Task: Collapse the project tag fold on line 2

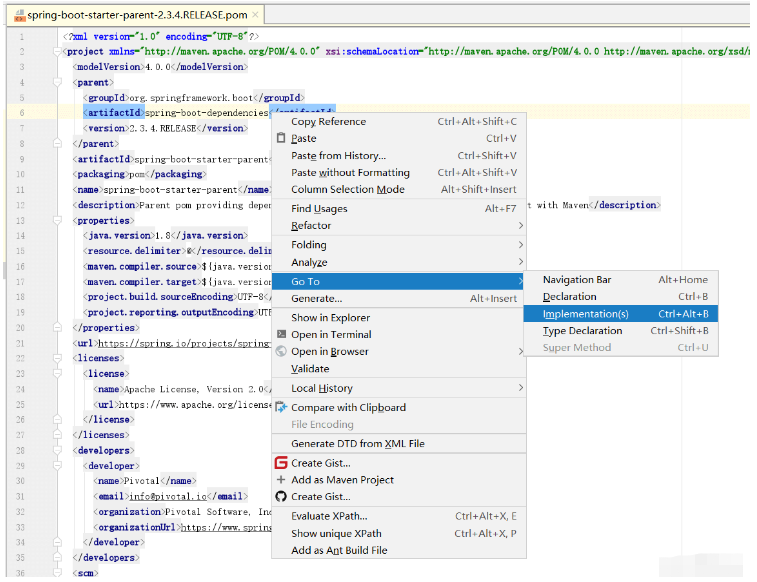Action: [57, 51]
